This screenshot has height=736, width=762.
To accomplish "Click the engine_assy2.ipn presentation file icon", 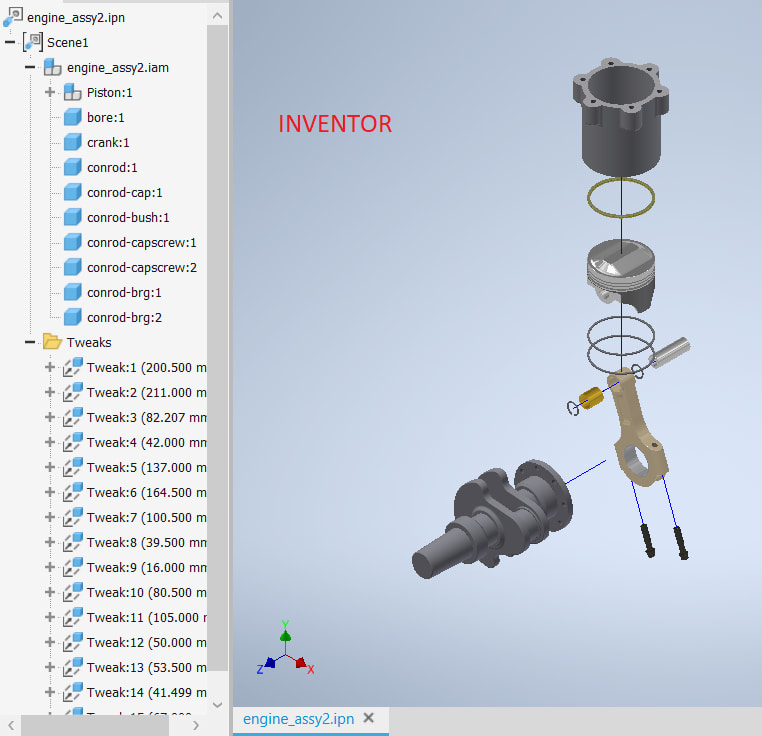I will tap(13, 17).
